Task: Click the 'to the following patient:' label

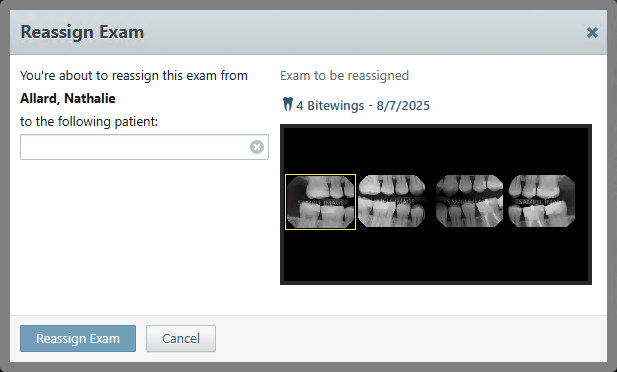Action: (x=89, y=122)
